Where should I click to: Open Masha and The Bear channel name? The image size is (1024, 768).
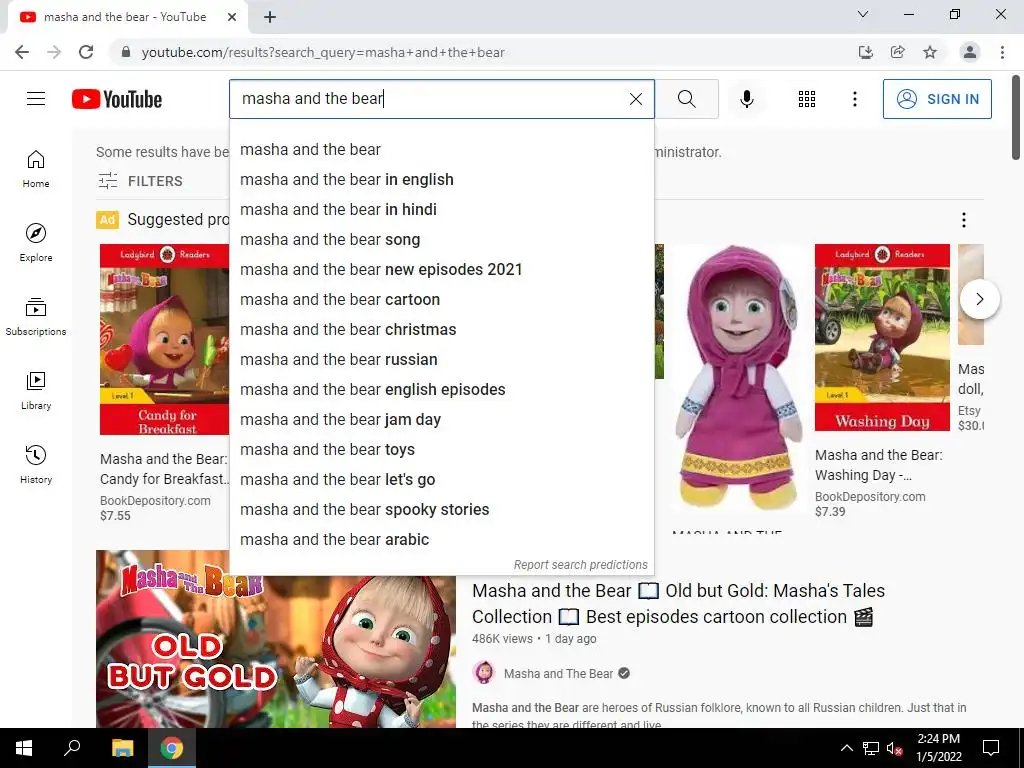pyautogui.click(x=558, y=673)
